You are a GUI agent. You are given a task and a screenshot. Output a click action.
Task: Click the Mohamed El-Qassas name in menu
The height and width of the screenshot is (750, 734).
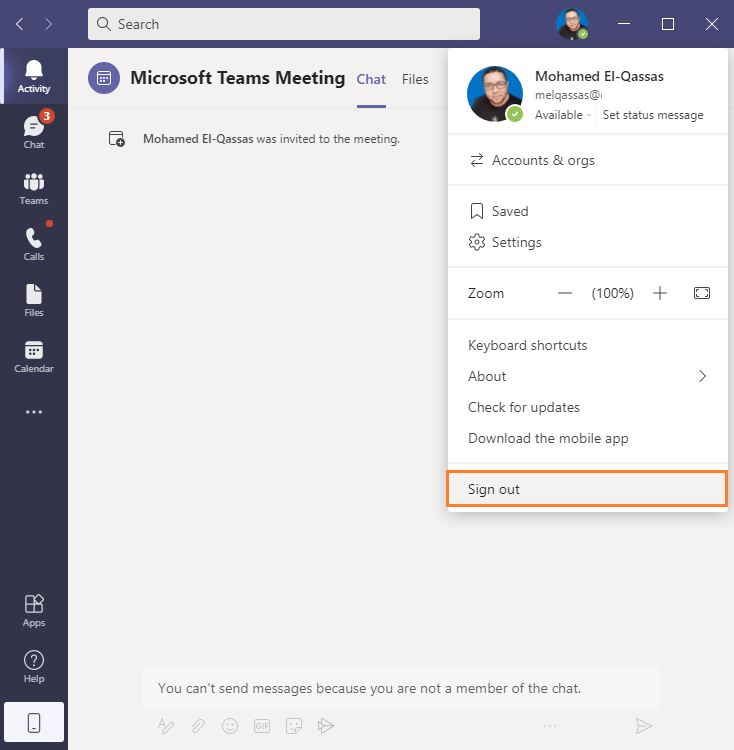coord(599,76)
